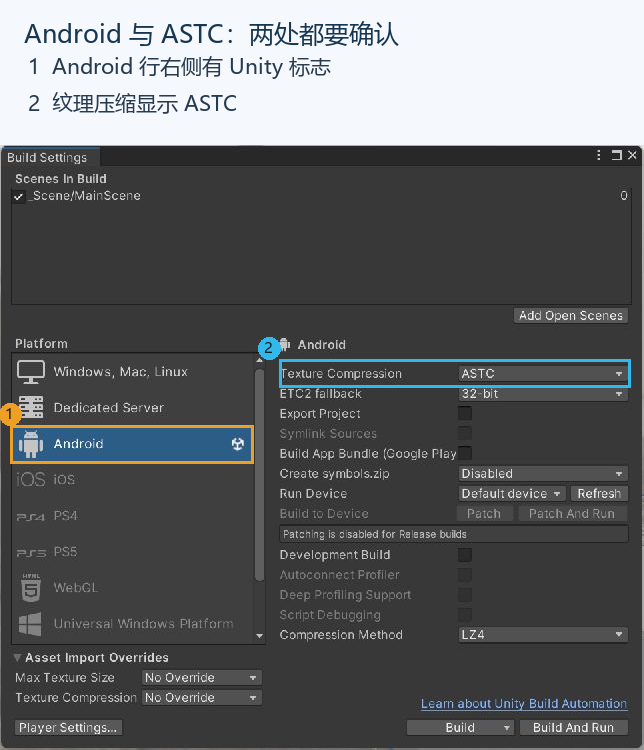Click the platform list scroll-down arrow
This screenshot has height=750, width=644.
click(259, 636)
